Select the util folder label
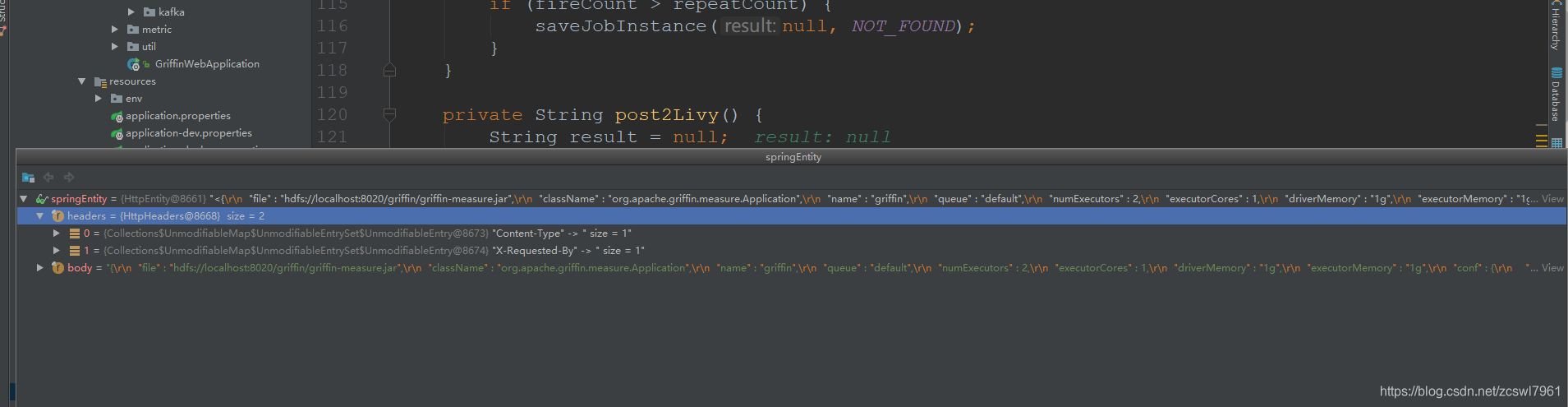1568x407 pixels. click(149, 46)
